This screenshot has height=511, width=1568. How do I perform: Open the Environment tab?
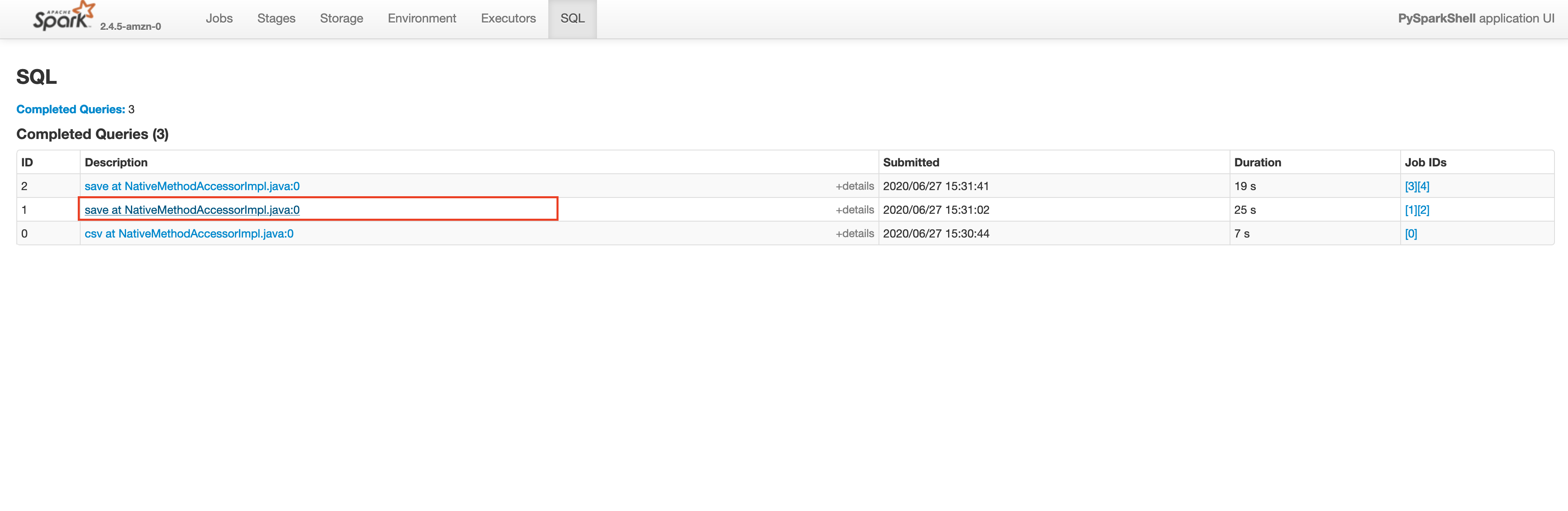[x=421, y=18]
